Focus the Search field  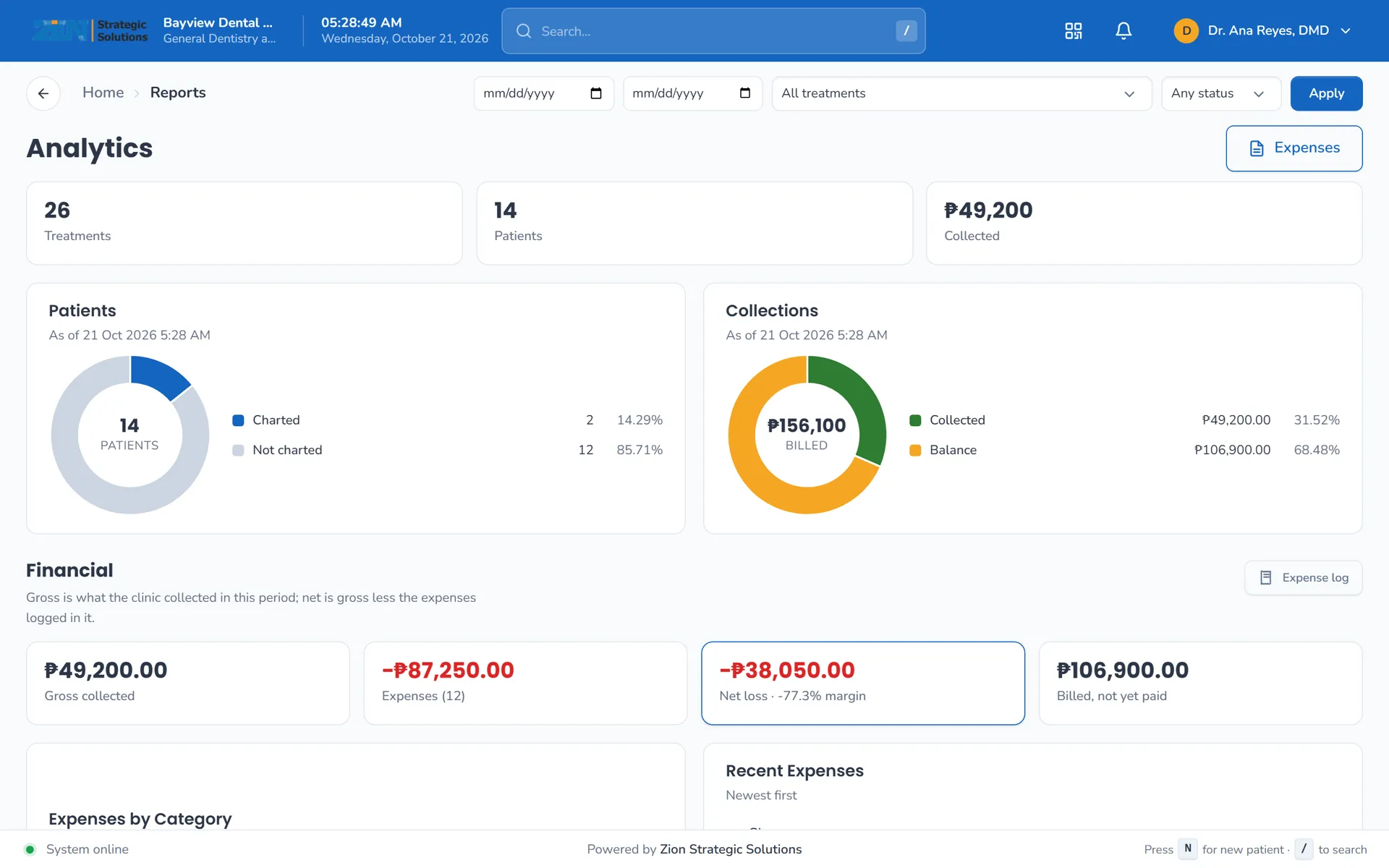(x=713, y=31)
